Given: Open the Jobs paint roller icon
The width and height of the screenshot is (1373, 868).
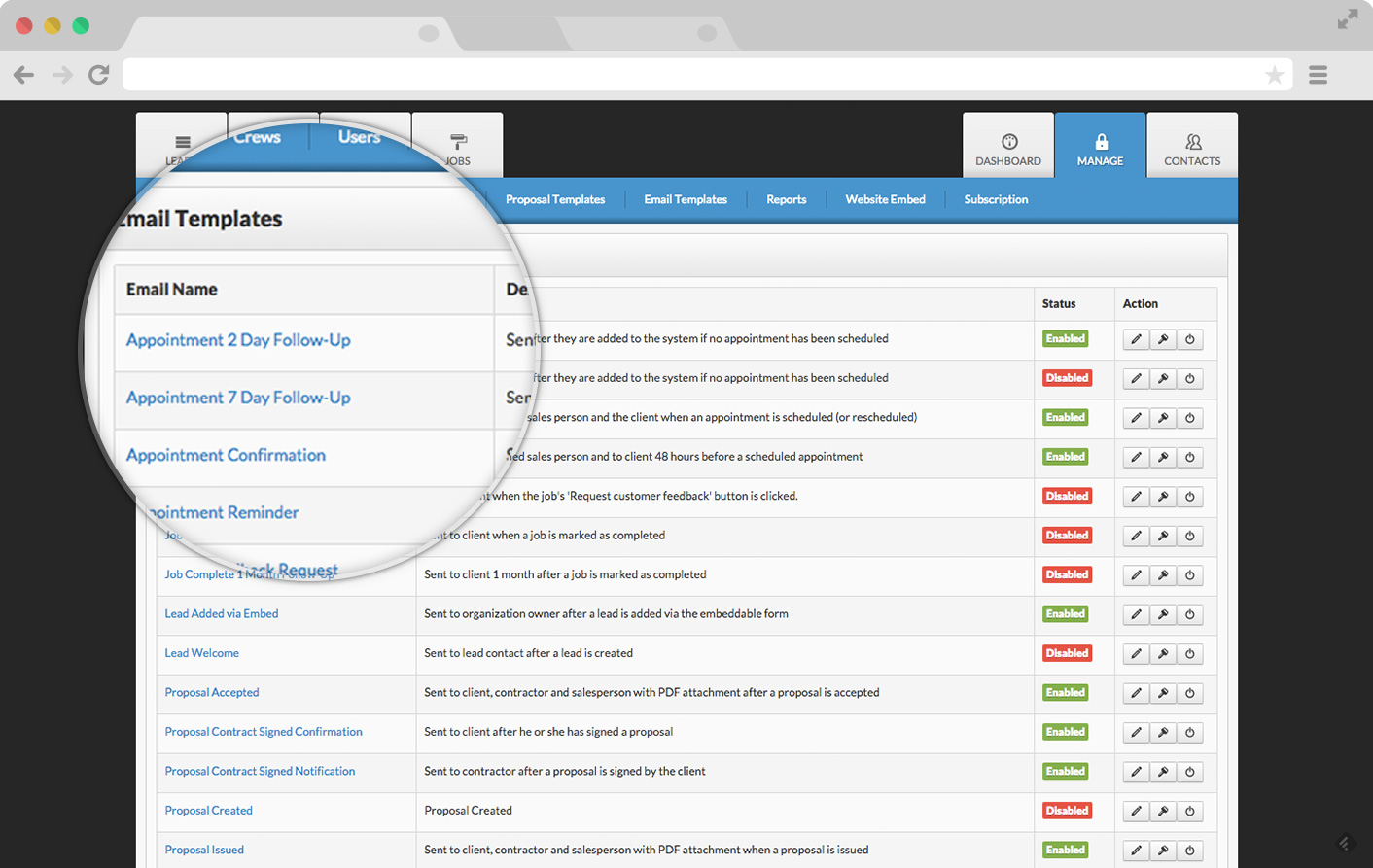Looking at the screenshot, I should pyautogui.click(x=458, y=142).
